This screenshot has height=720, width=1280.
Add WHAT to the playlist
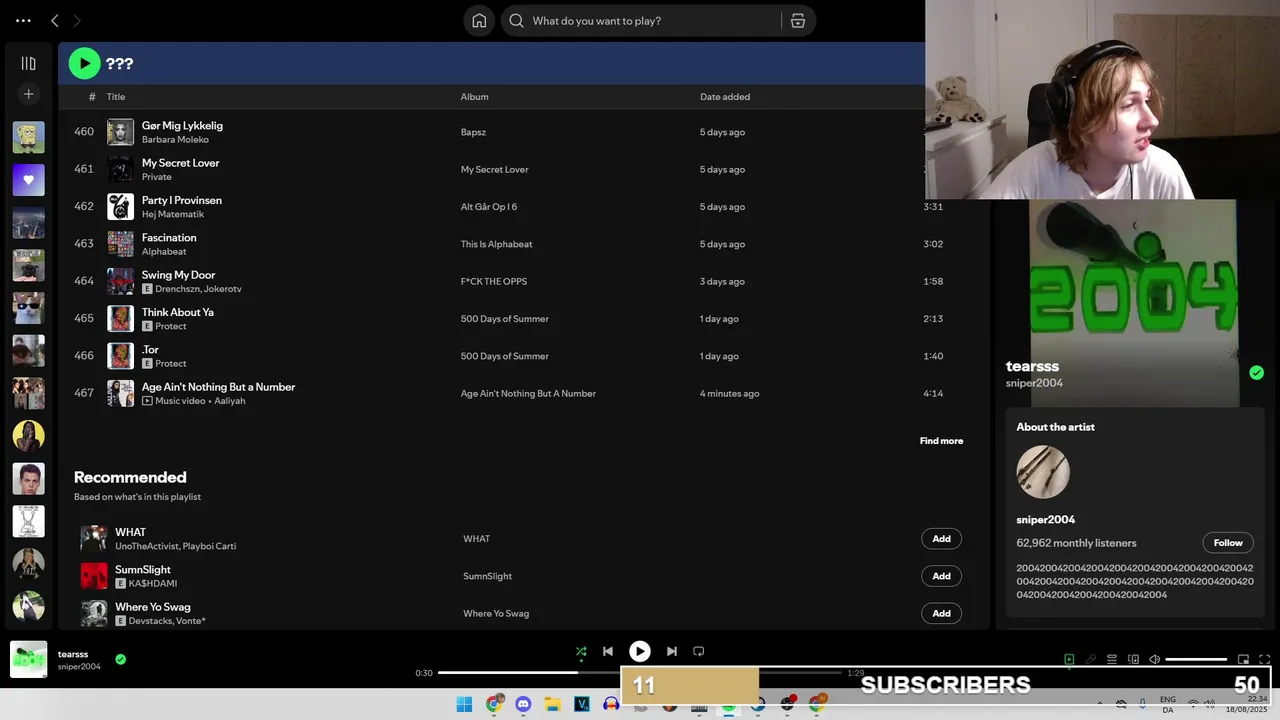click(941, 539)
